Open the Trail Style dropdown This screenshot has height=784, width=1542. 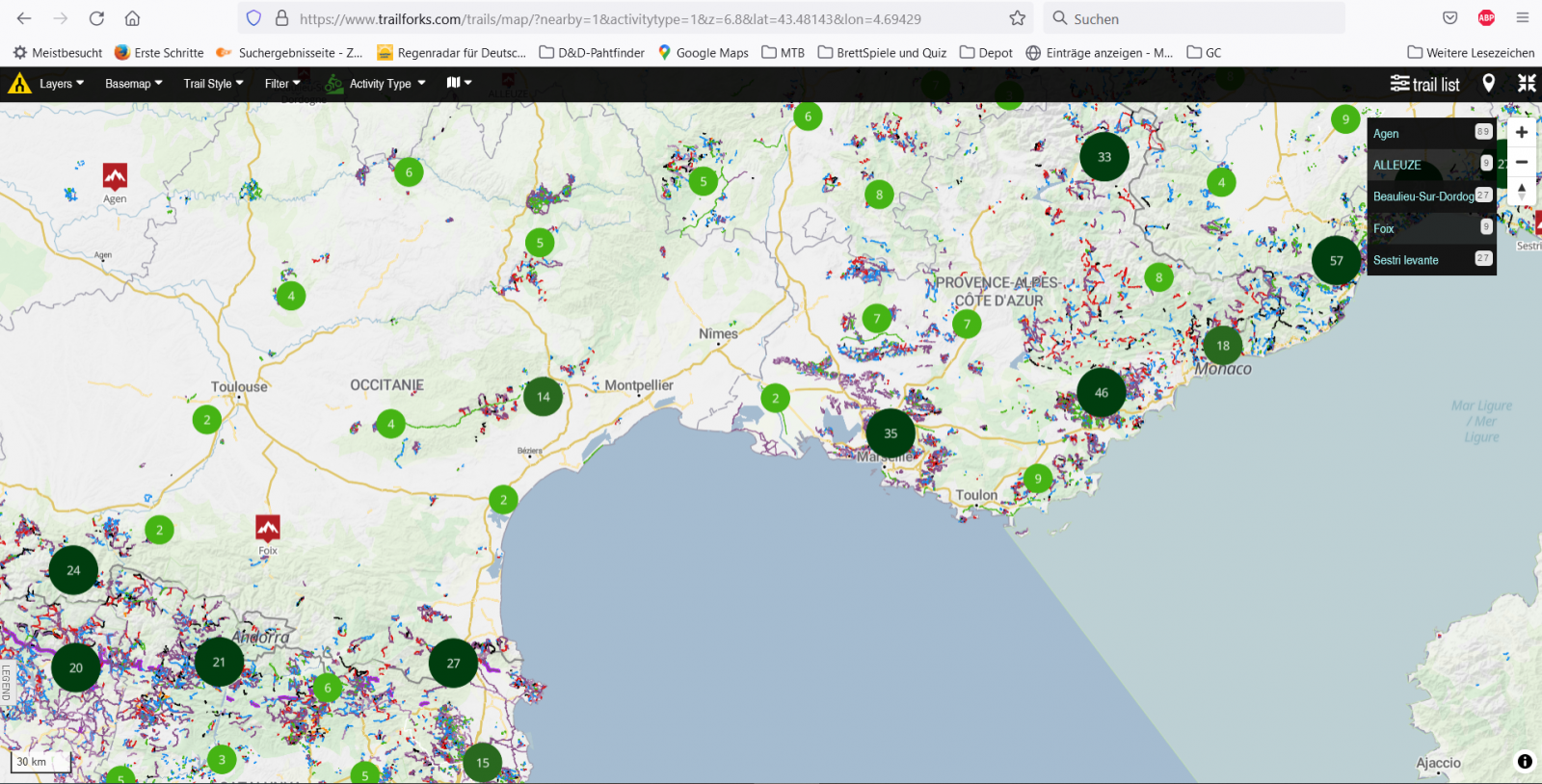213,84
